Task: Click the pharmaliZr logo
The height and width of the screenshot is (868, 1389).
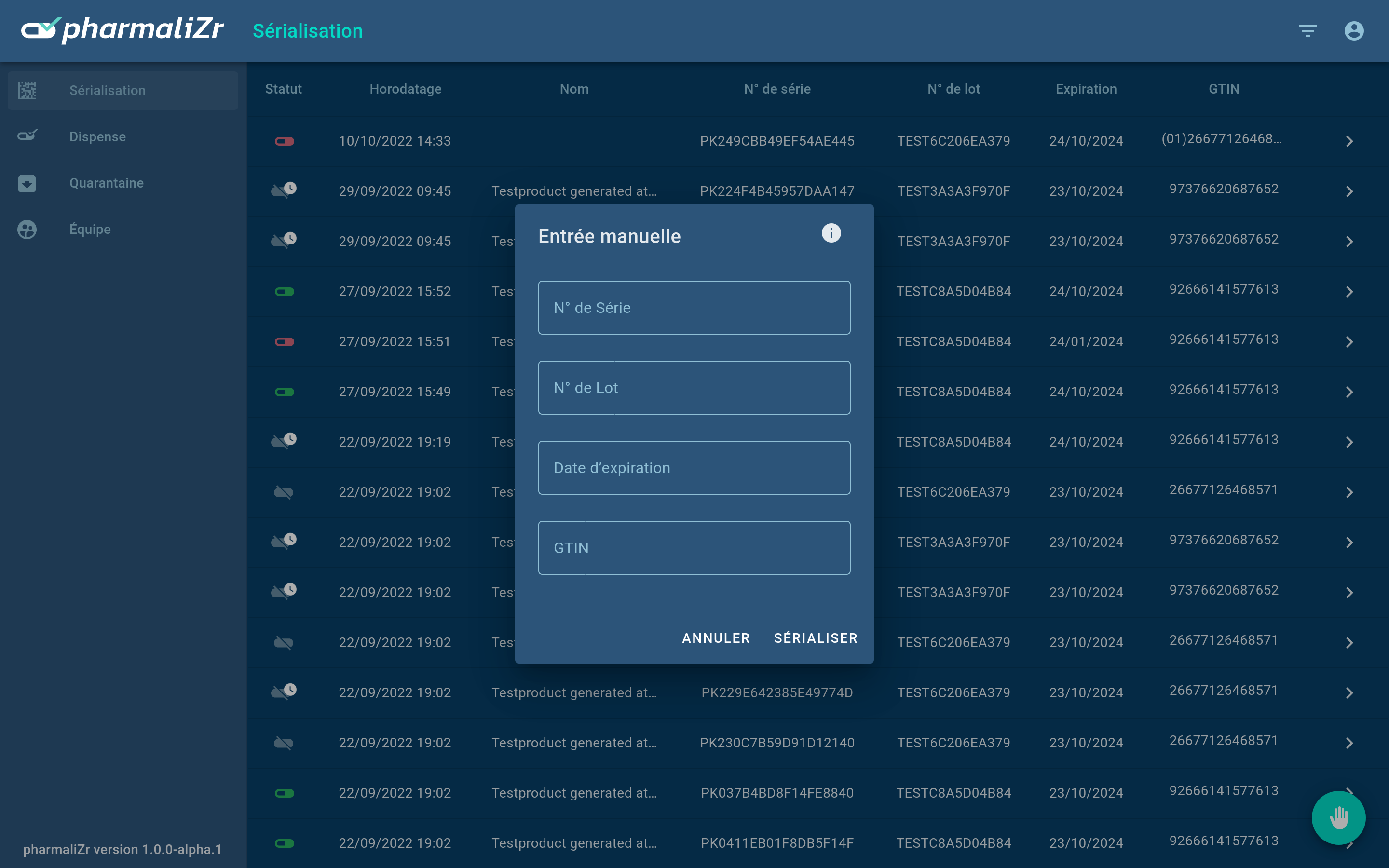Action: (x=122, y=30)
